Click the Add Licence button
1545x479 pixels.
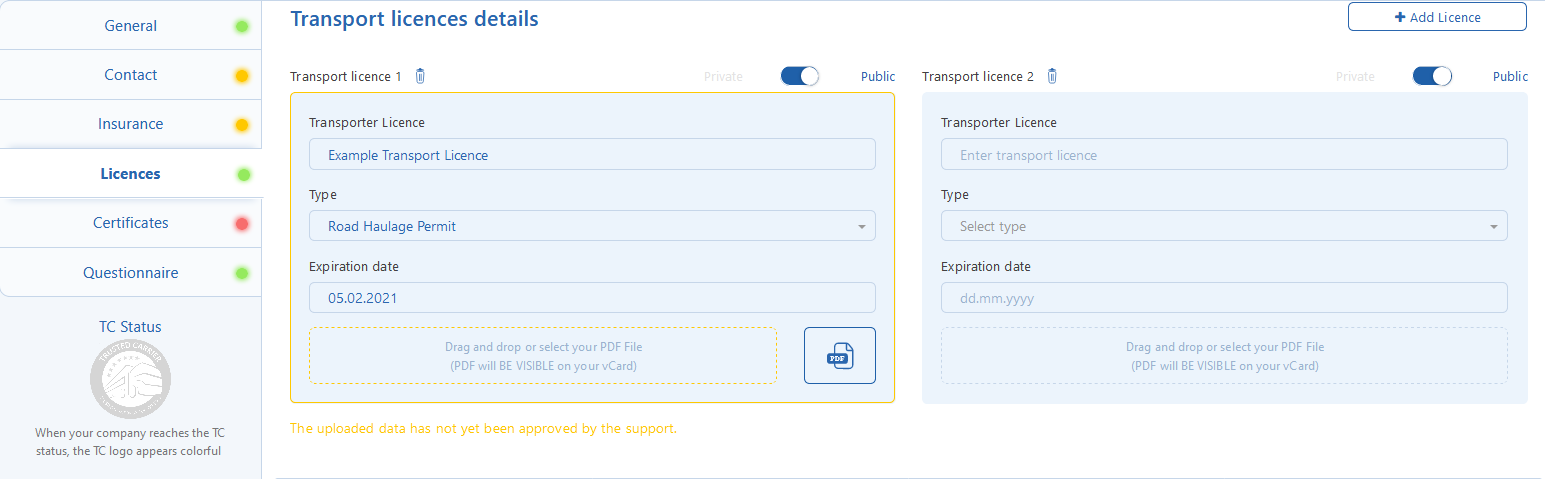pyautogui.click(x=1437, y=17)
